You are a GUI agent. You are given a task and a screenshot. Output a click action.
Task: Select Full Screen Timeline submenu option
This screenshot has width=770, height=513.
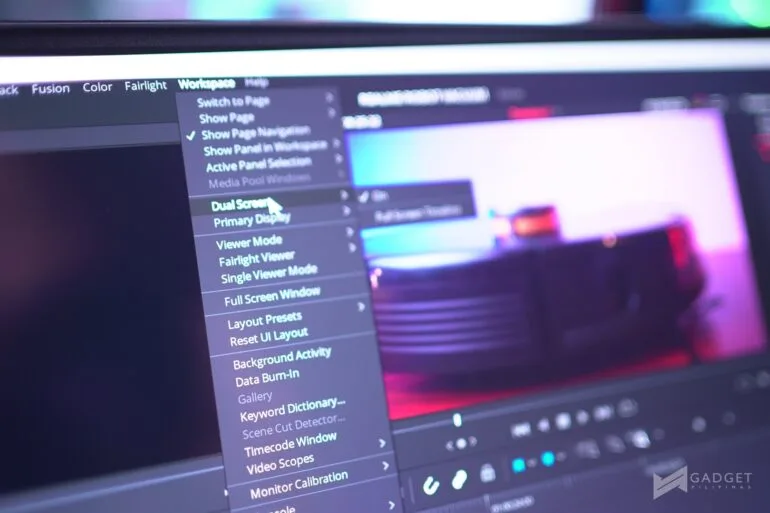coord(418,214)
